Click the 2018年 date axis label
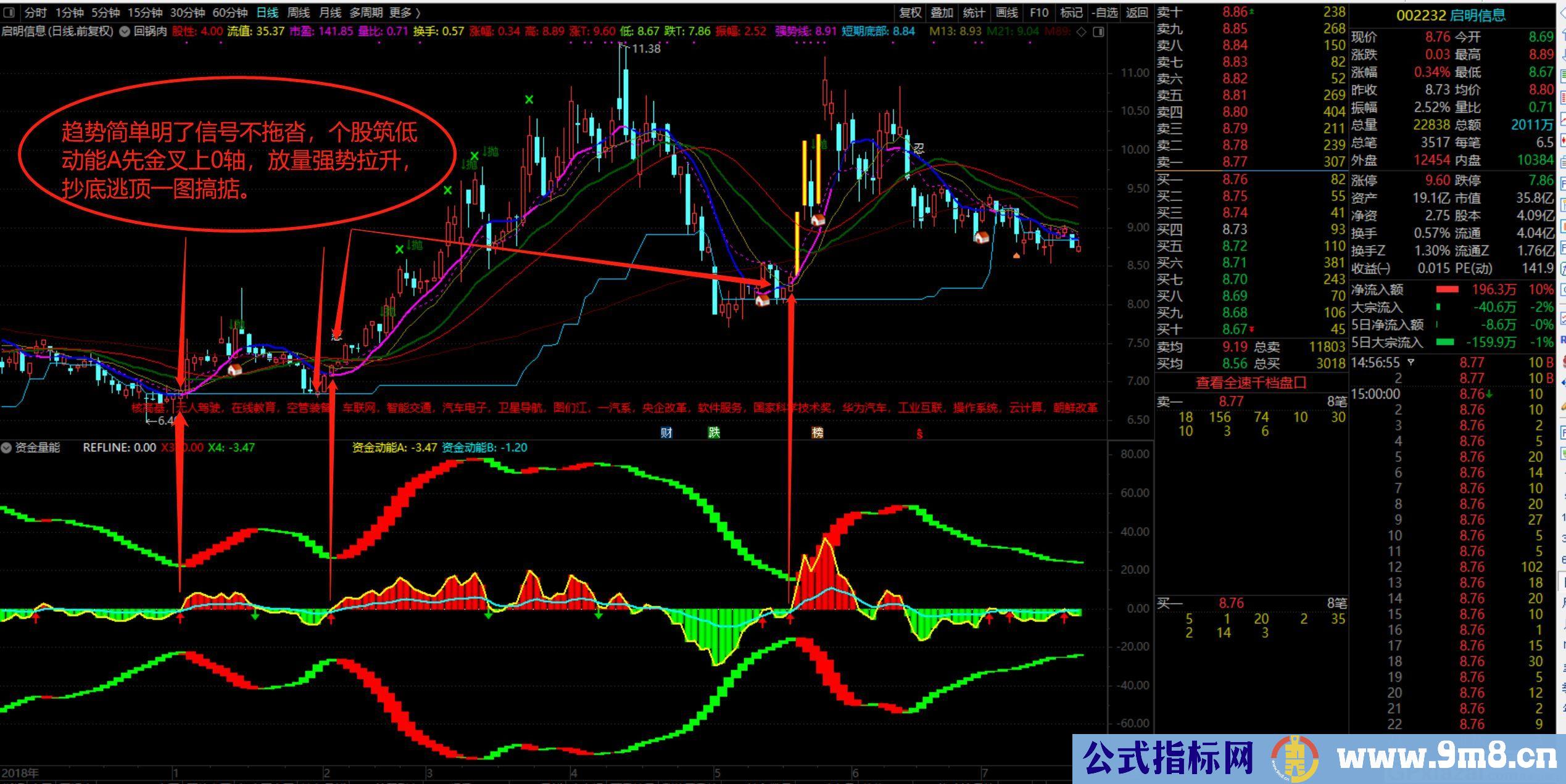Image resolution: width=1566 pixels, height=784 pixels. (x=20, y=773)
